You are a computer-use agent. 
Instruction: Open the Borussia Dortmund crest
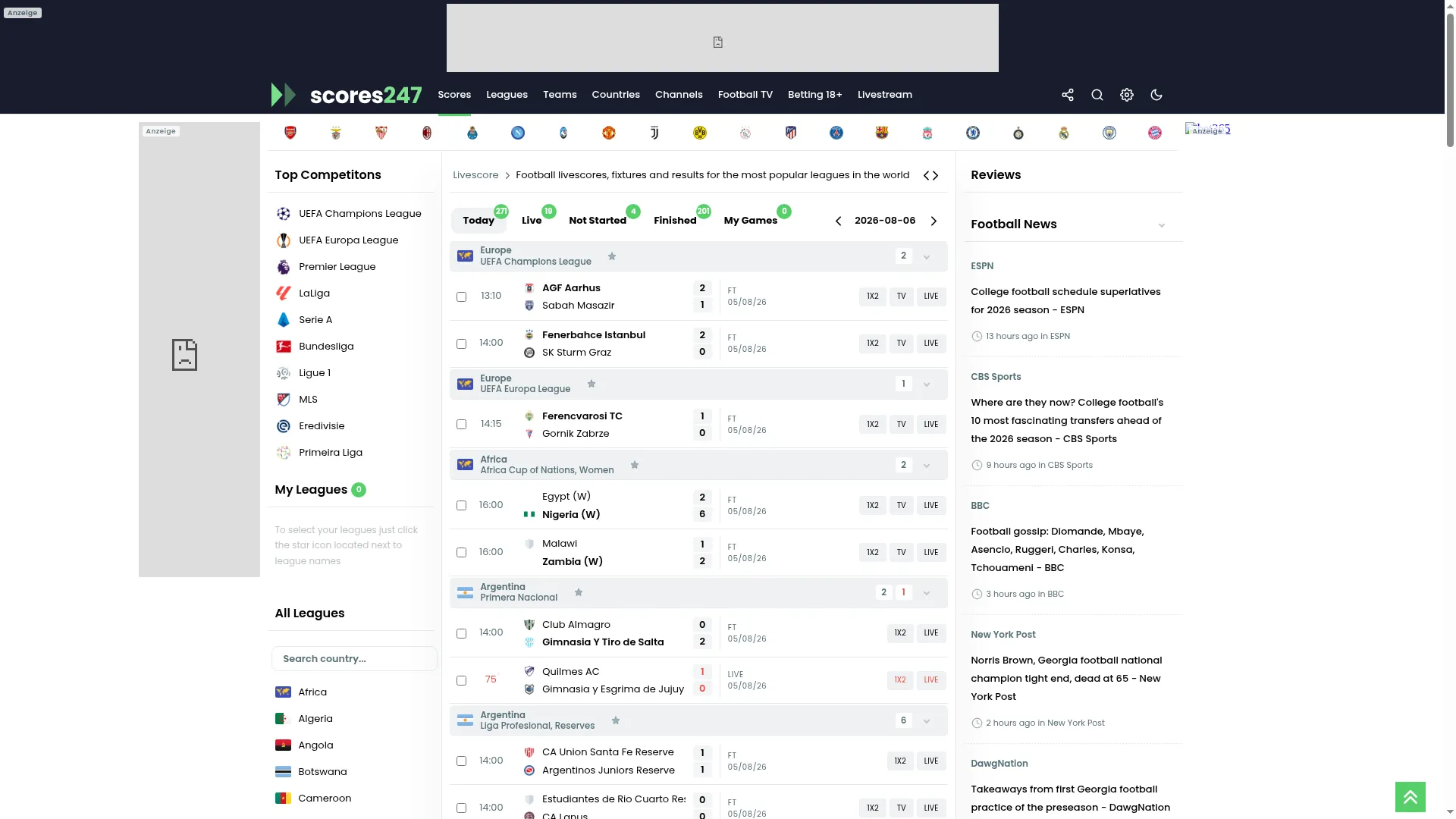[700, 133]
